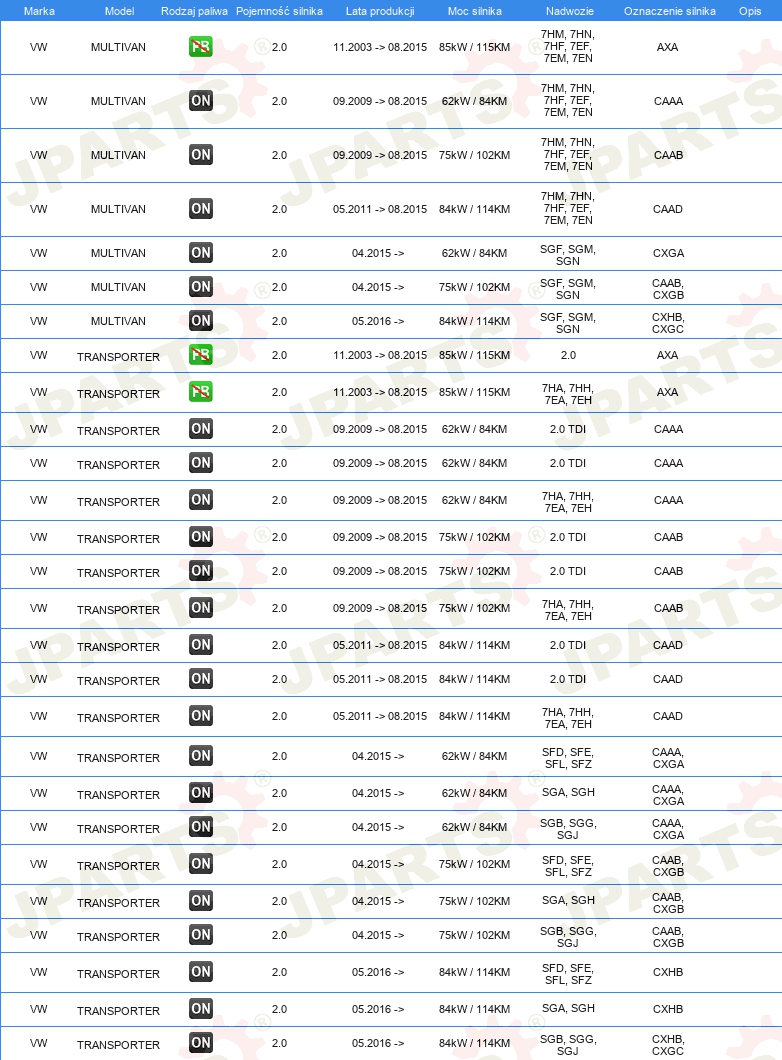Viewport: 782px width, 1060px height.
Task: Click ON icon in Transporter 84kW SFD, SFE row
Action: coord(201,972)
